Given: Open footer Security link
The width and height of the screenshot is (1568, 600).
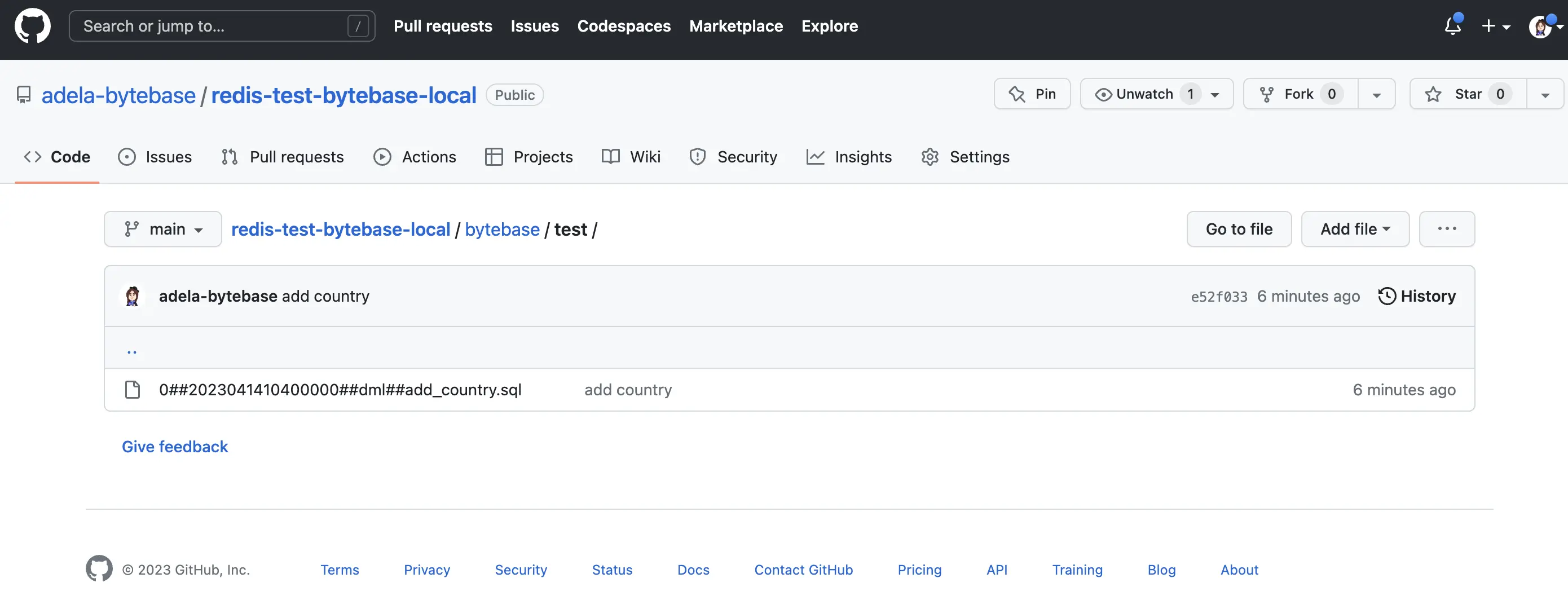Looking at the screenshot, I should coord(521,570).
